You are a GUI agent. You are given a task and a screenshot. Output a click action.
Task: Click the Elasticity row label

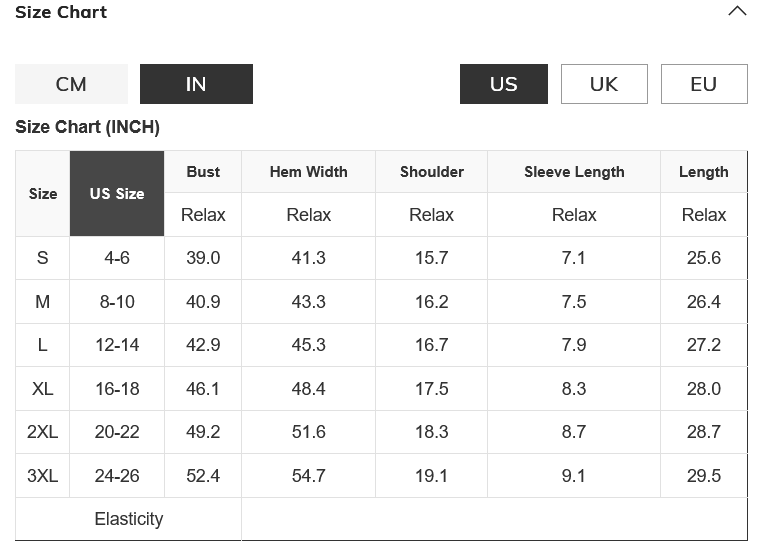[128, 519]
